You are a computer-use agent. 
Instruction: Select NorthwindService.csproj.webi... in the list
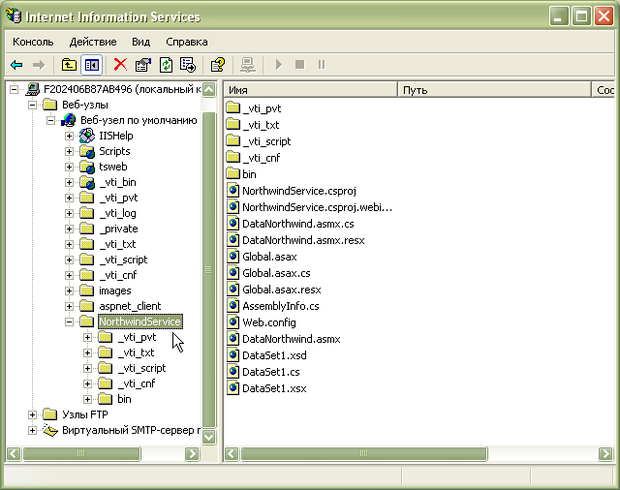pos(317,207)
